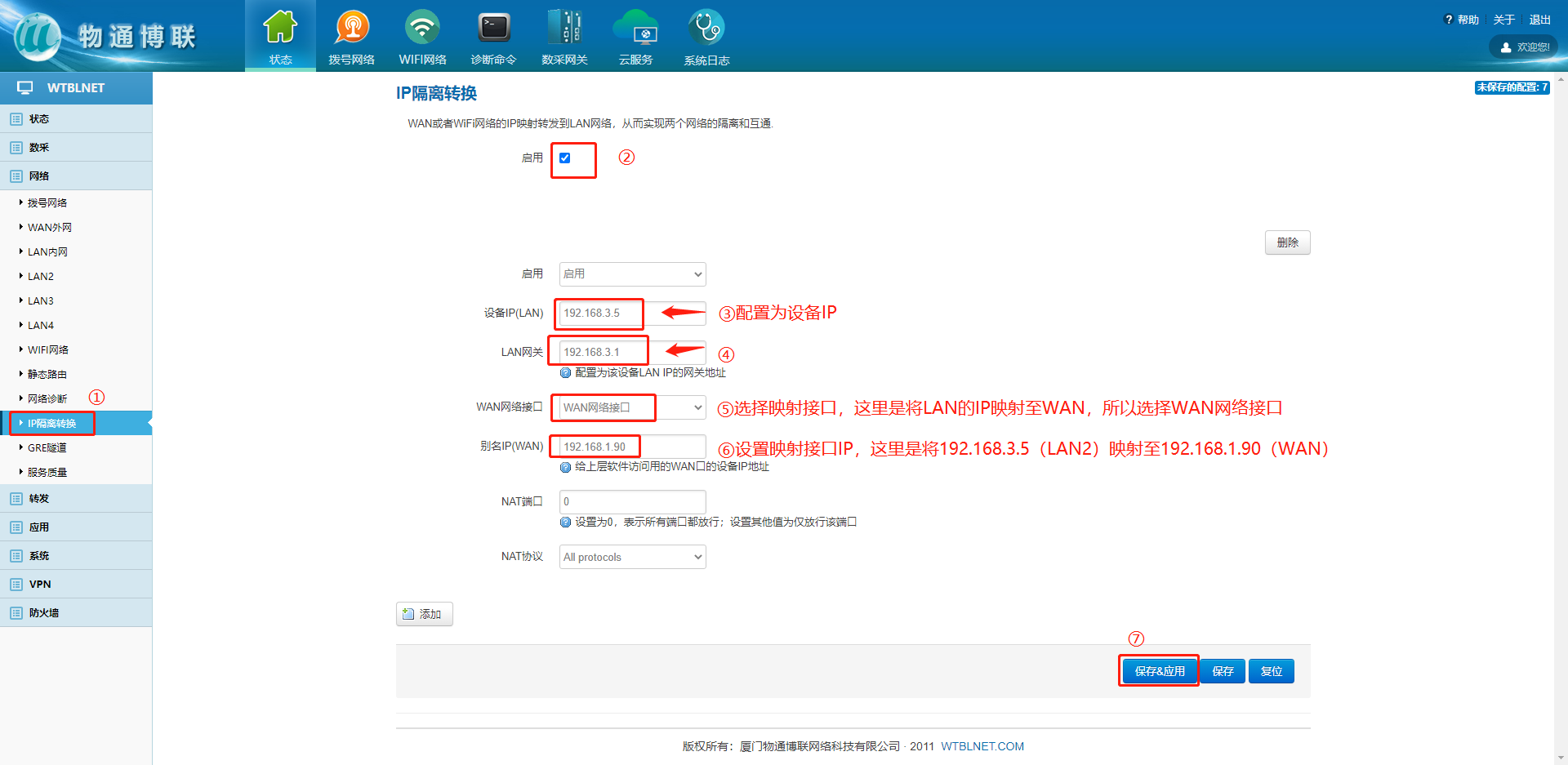Click the home status icon in top navigation
The width and height of the screenshot is (1568, 765).
click(x=280, y=29)
